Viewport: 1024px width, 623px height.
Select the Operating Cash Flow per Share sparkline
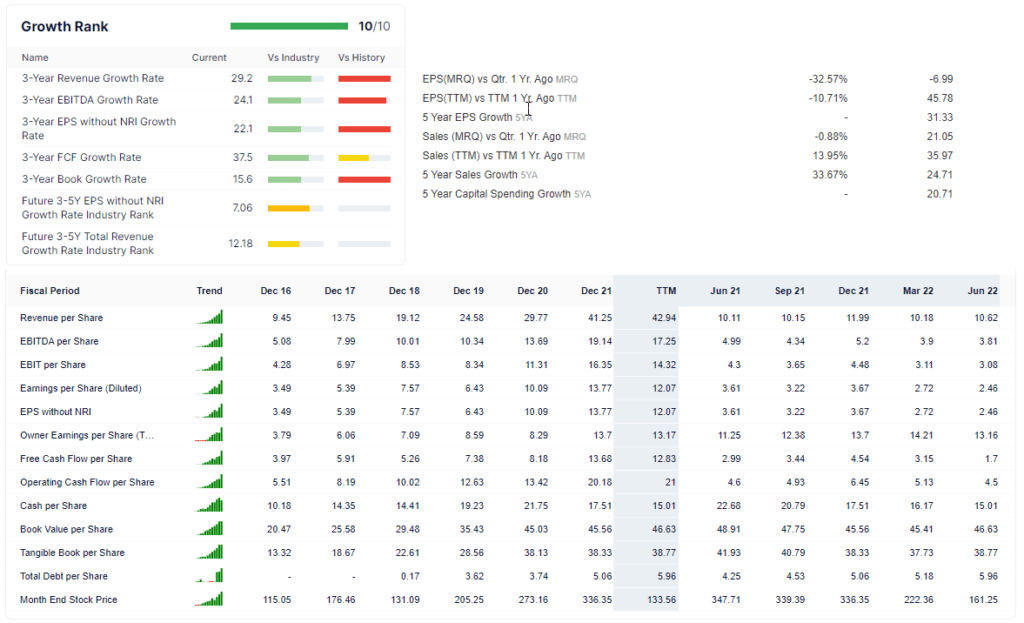pyautogui.click(x=209, y=482)
